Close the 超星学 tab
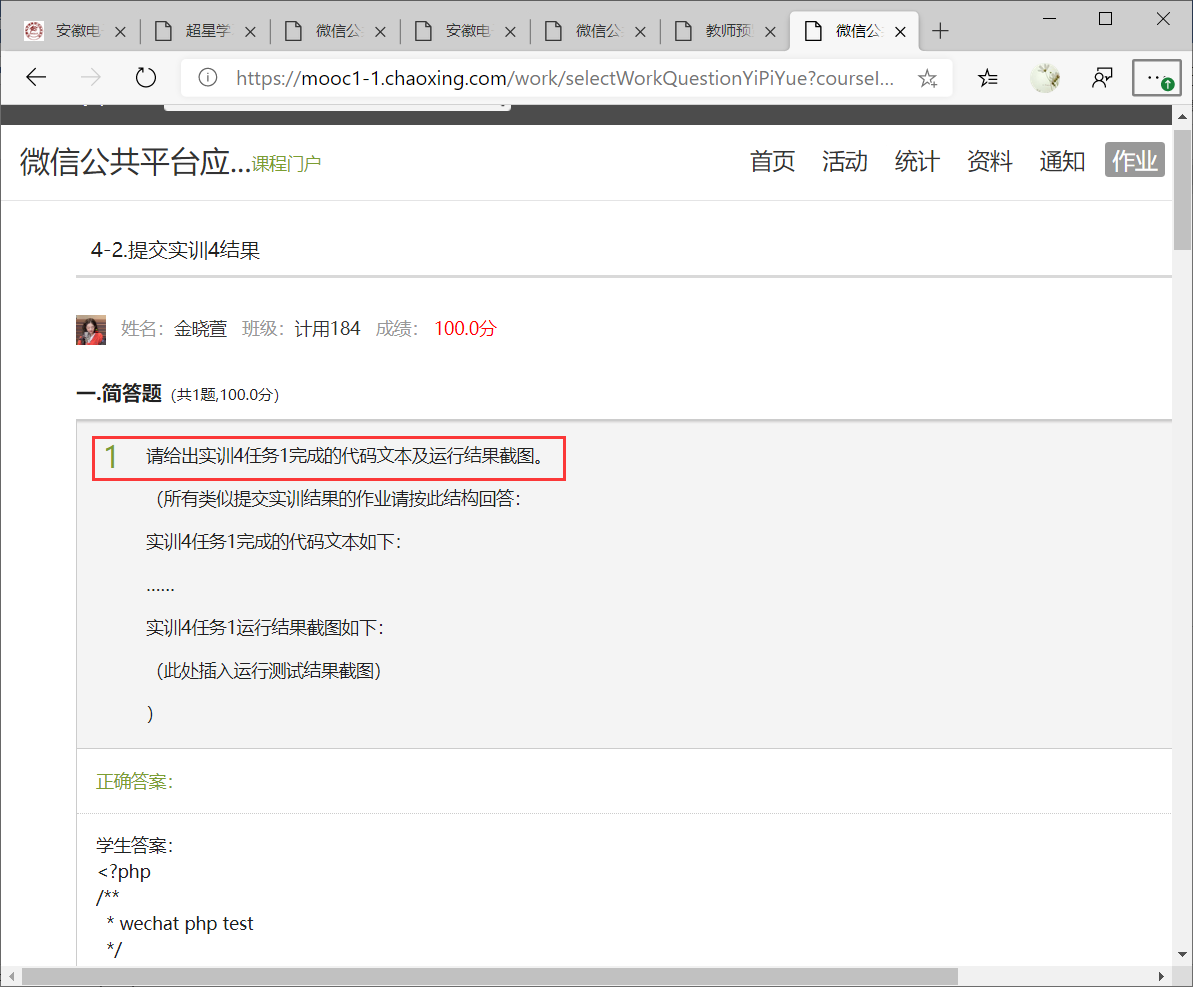Screen dimensions: 1193x987 [250, 32]
